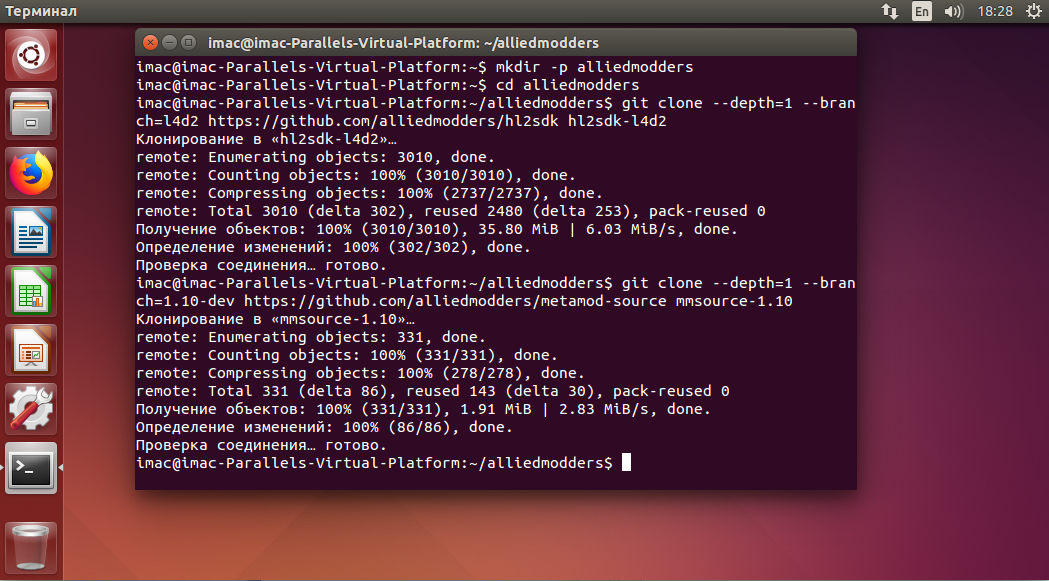Click the Terminal icon in launcher
Image resolution: width=1049 pixels, height=581 pixels.
tap(31, 468)
